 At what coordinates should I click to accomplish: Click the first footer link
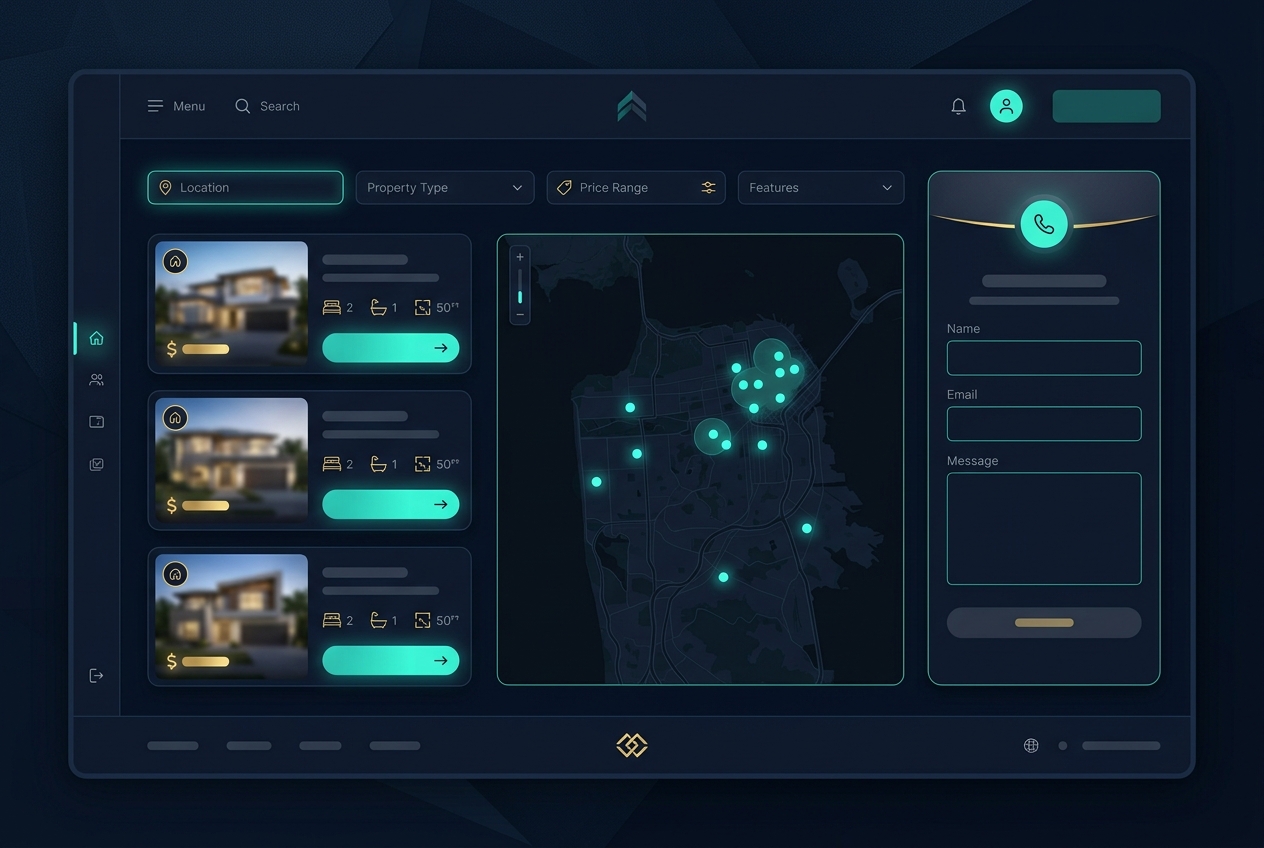point(173,745)
